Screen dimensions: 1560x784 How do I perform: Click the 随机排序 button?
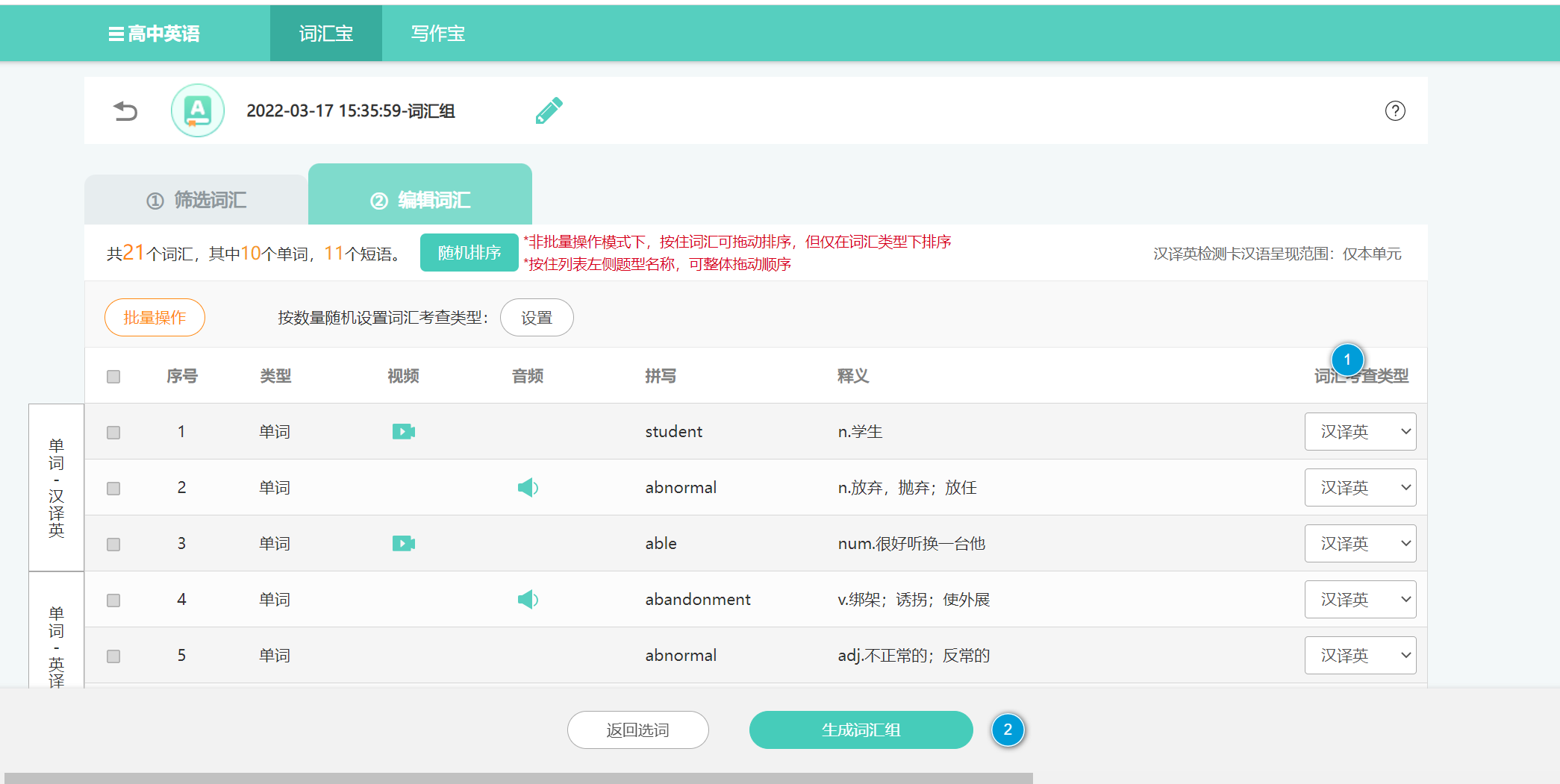[469, 253]
